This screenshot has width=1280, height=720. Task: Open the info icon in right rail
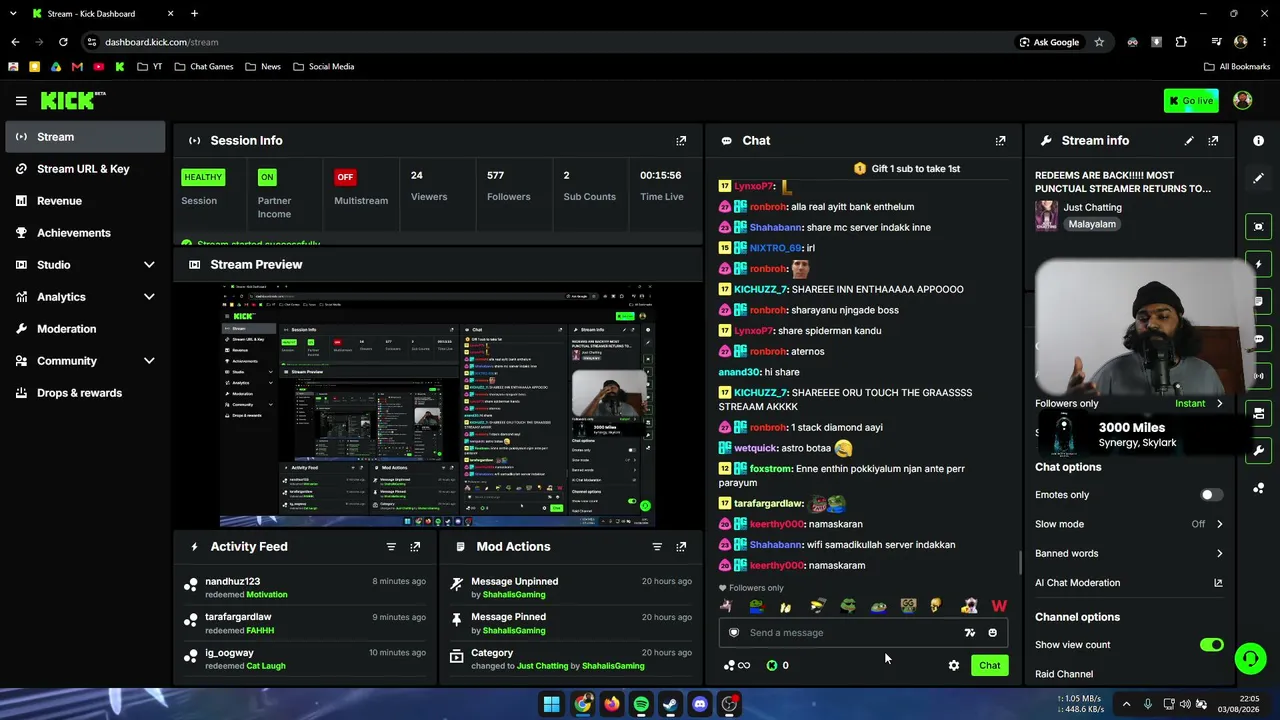1258,141
